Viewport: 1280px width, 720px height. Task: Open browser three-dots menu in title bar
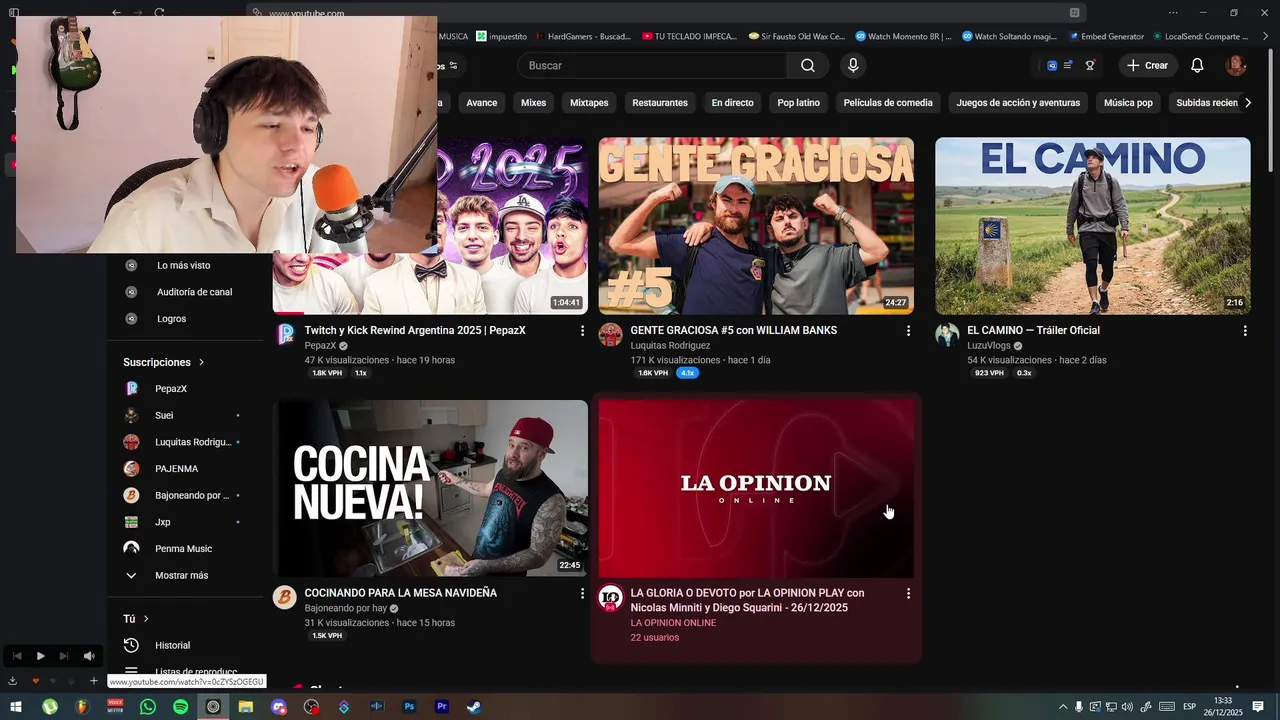1173,13
